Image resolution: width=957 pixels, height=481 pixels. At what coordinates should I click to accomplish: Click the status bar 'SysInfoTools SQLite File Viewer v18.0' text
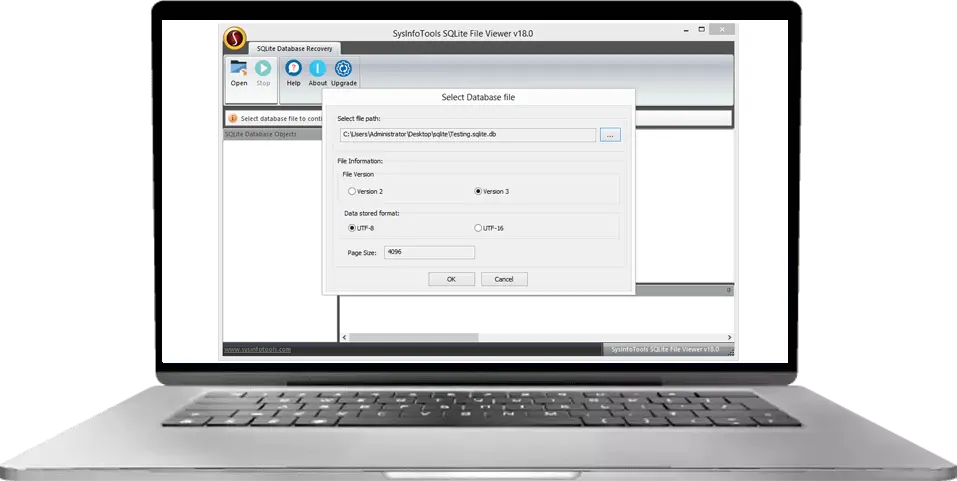click(665, 350)
